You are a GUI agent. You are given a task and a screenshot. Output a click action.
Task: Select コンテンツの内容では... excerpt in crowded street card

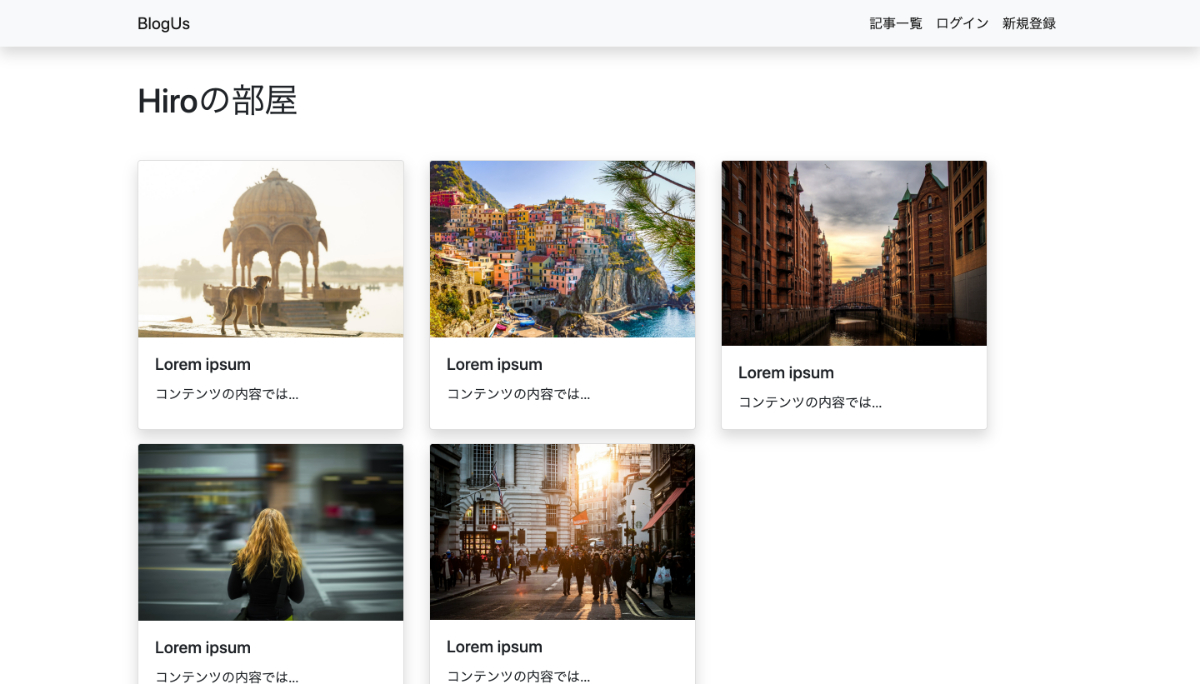pyautogui.click(x=518, y=676)
